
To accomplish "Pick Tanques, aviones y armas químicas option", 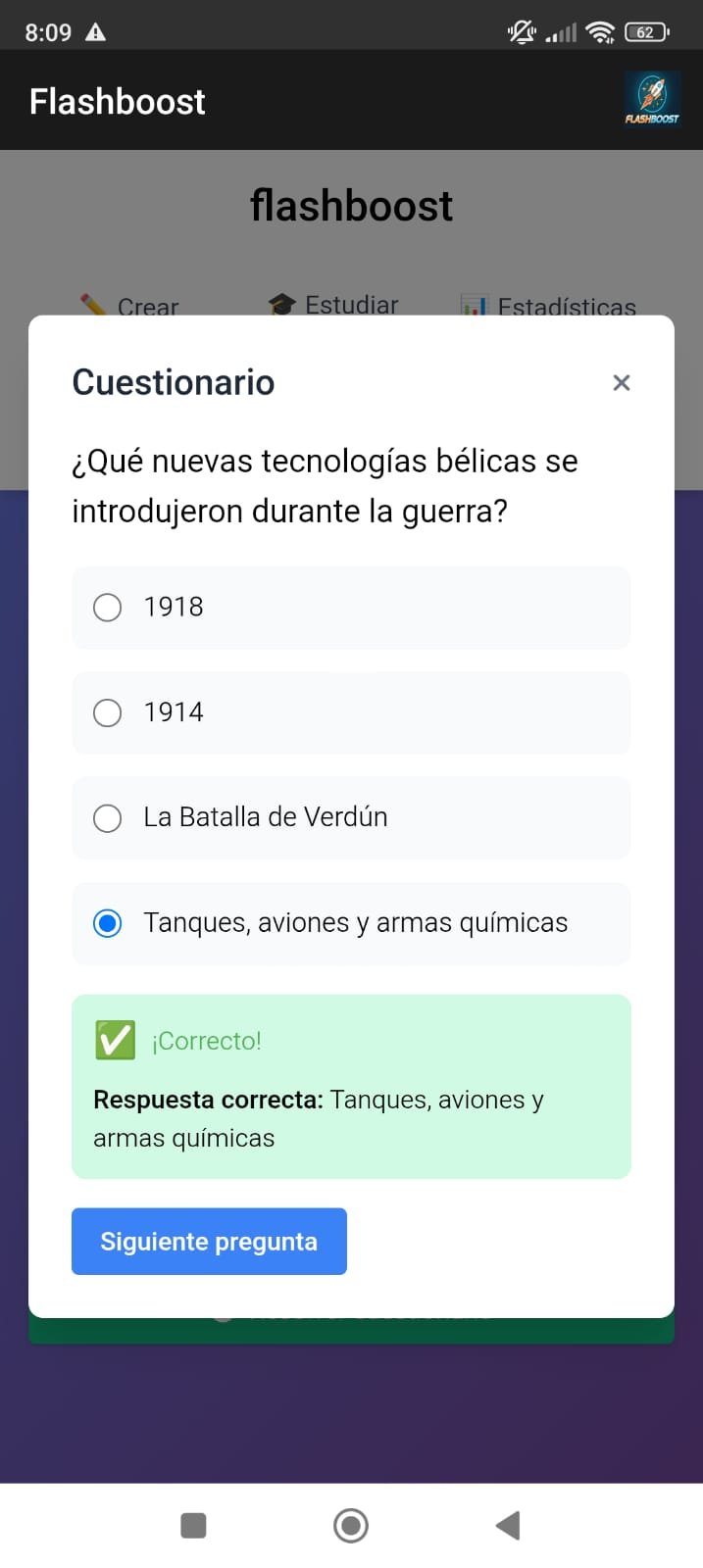I will tap(351, 923).
